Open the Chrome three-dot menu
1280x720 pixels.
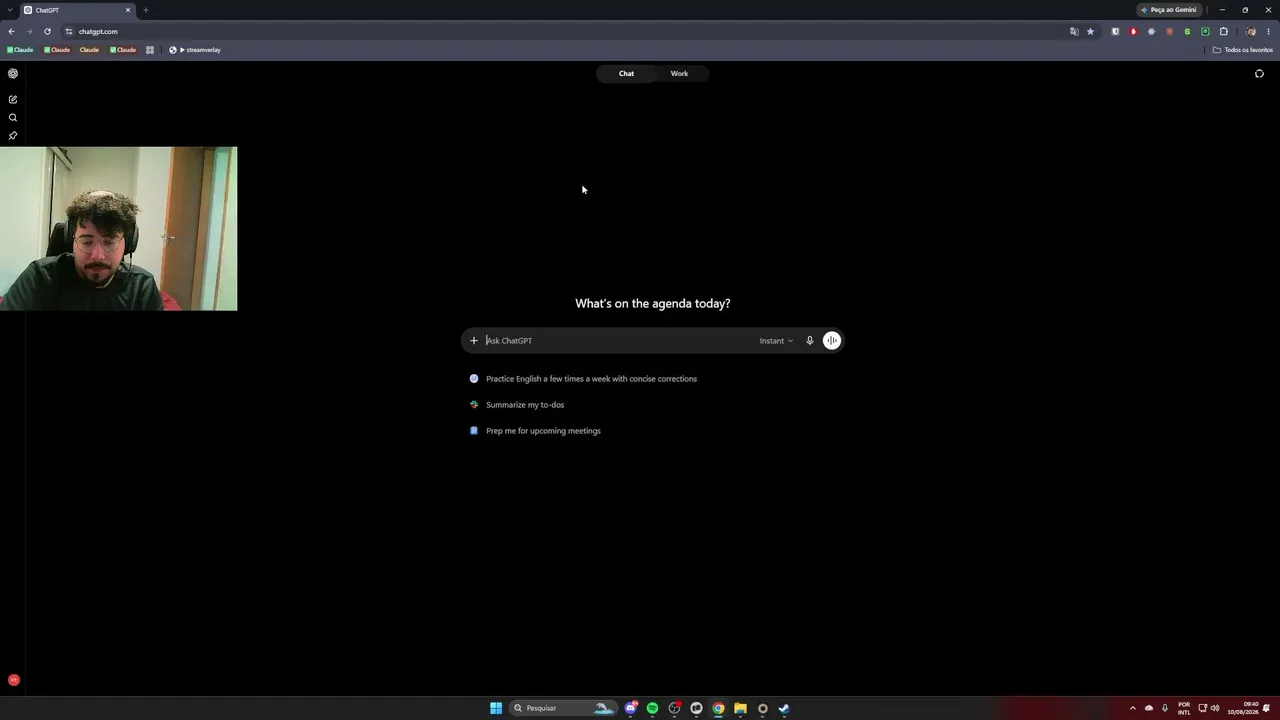1268,31
